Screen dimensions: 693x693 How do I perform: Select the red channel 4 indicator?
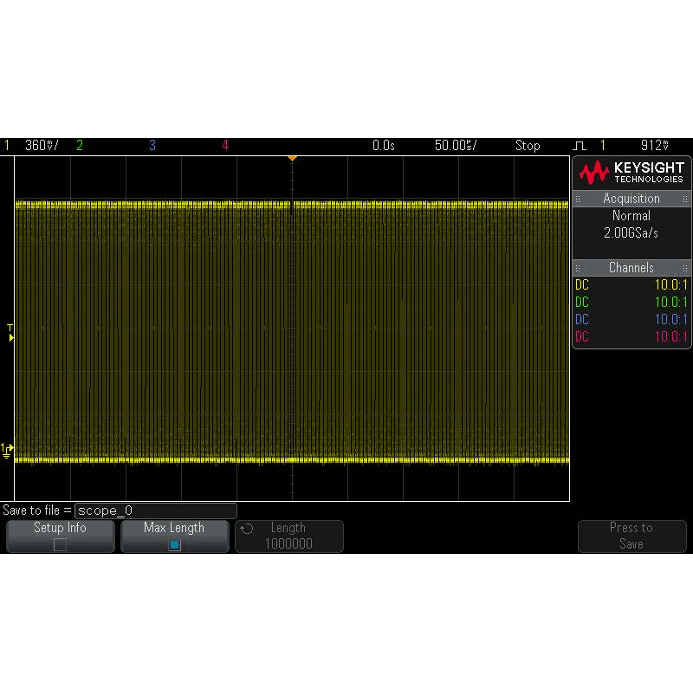coord(225,146)
